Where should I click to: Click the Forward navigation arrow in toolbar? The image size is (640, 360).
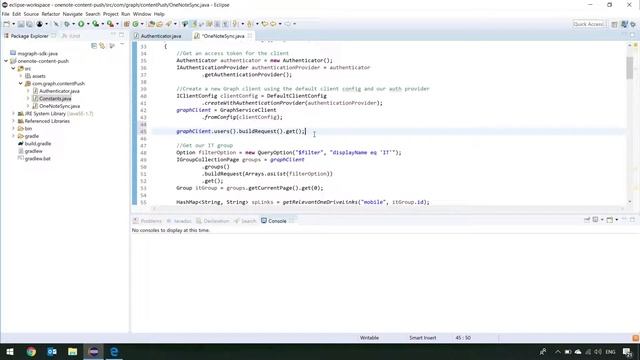click(x=288, y=24)
